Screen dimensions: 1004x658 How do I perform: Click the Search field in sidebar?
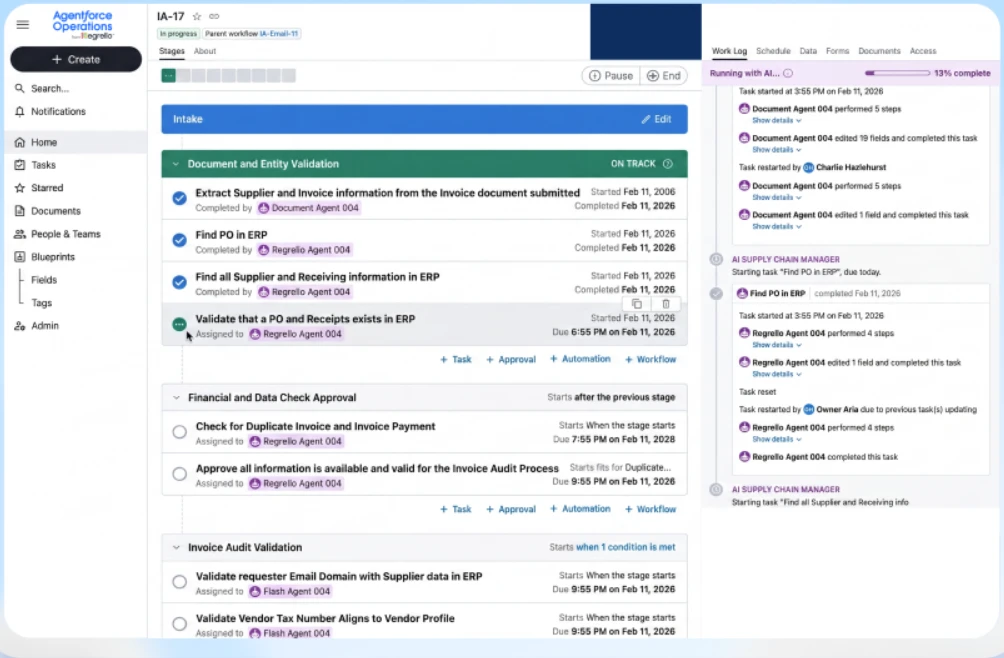[x=76, y=88]
